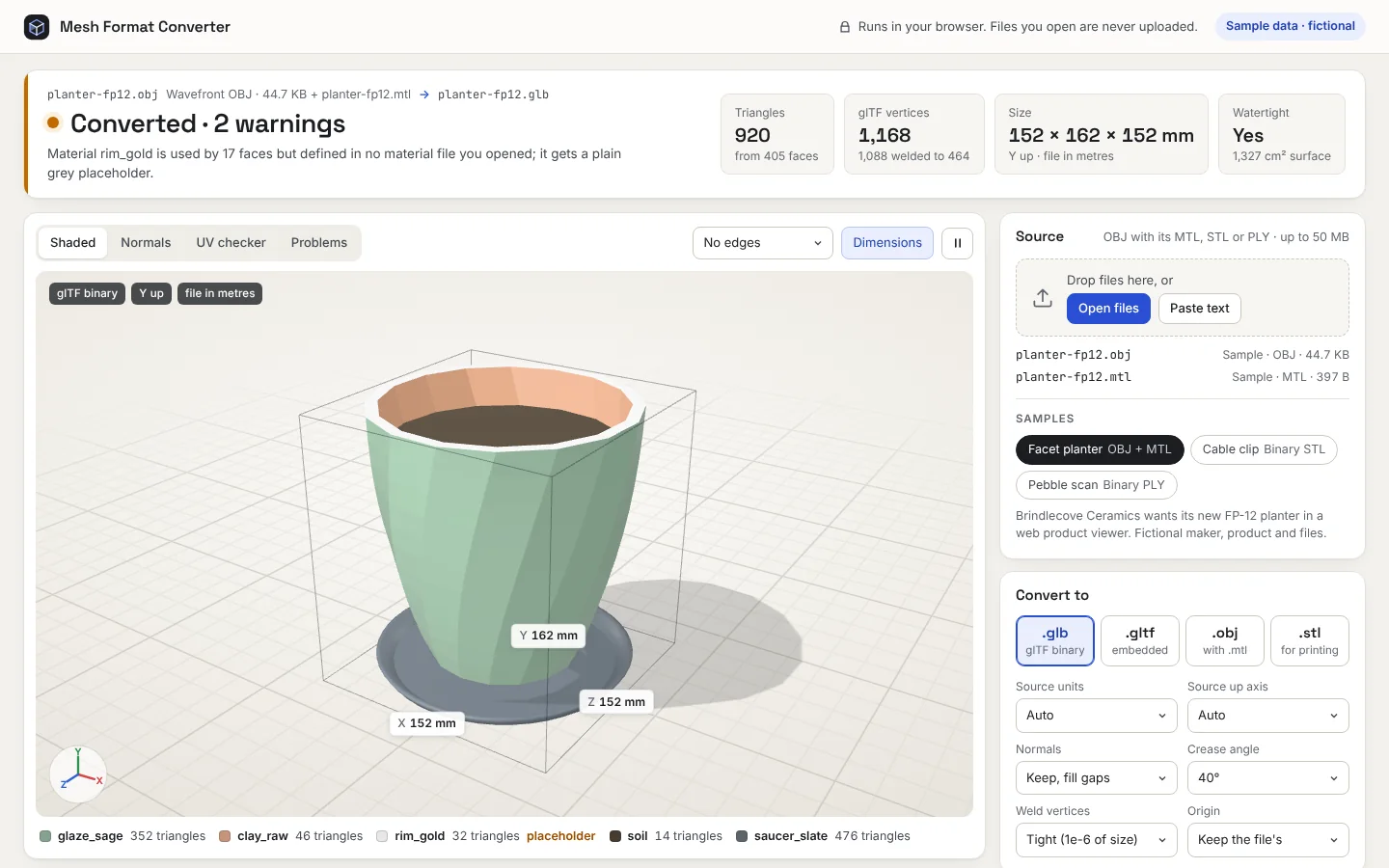Viewport: 1389px width, 868px height.
Task: Click the soil material swatch
Action: tap(615, 836)
